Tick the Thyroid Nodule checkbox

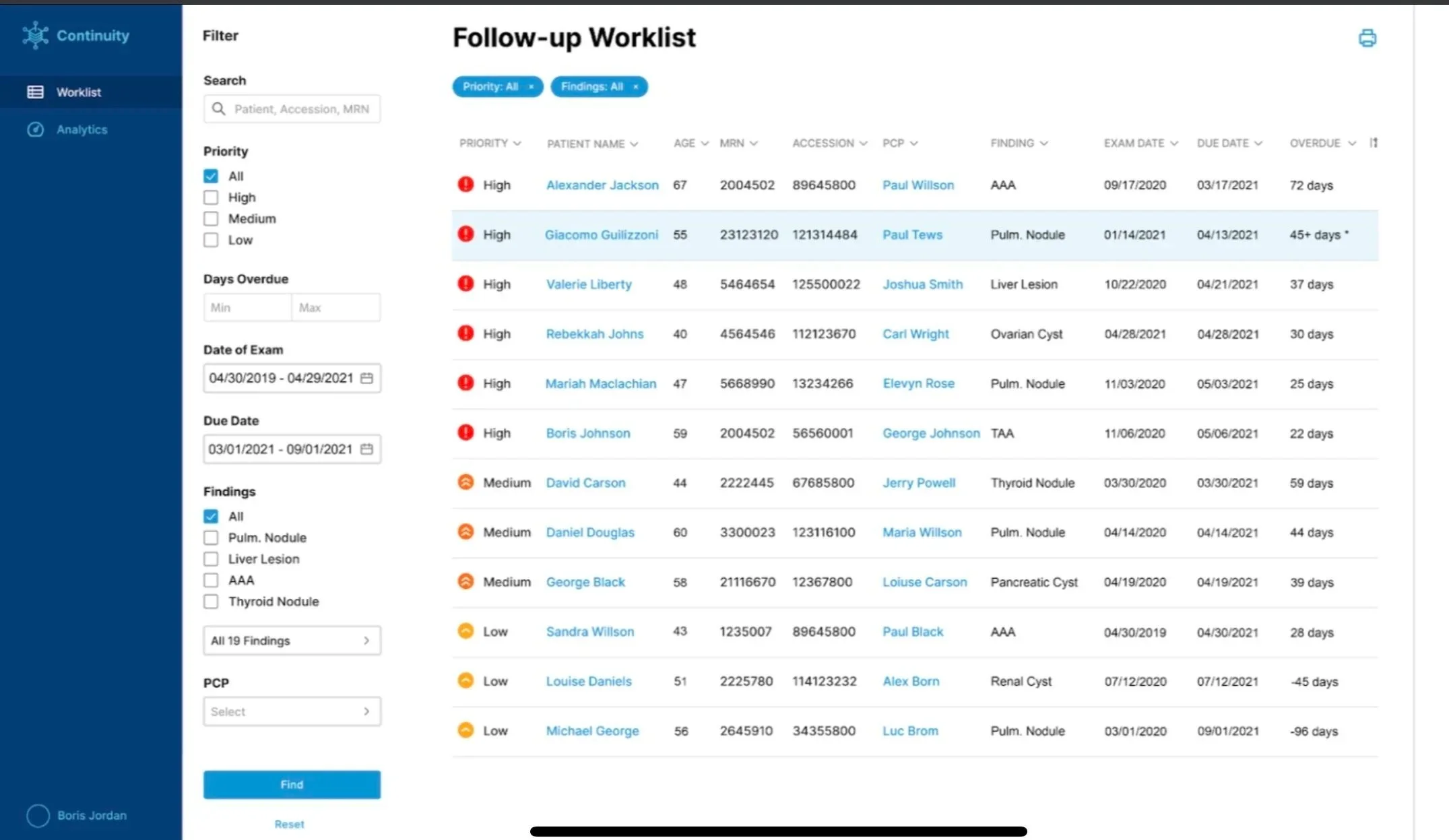pyautogui.click(x=211, y=602)
